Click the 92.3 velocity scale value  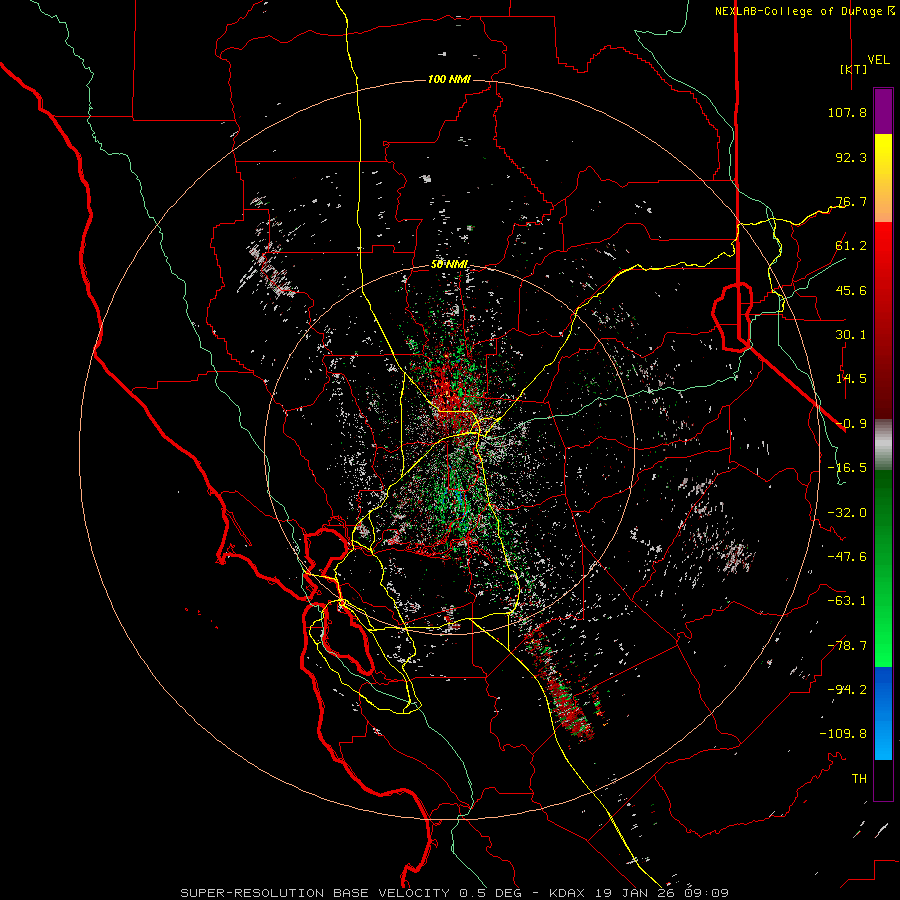pos(851,157)
